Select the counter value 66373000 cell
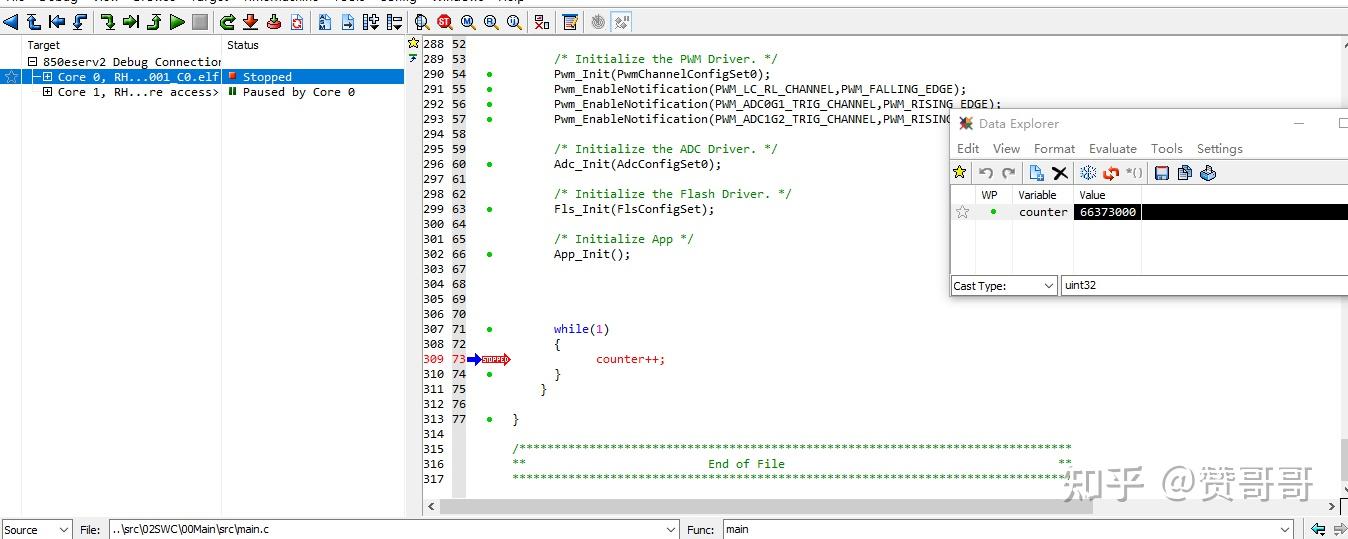Image resolution: width=1348 pixels, height=539 pixels. point(1108,212)
